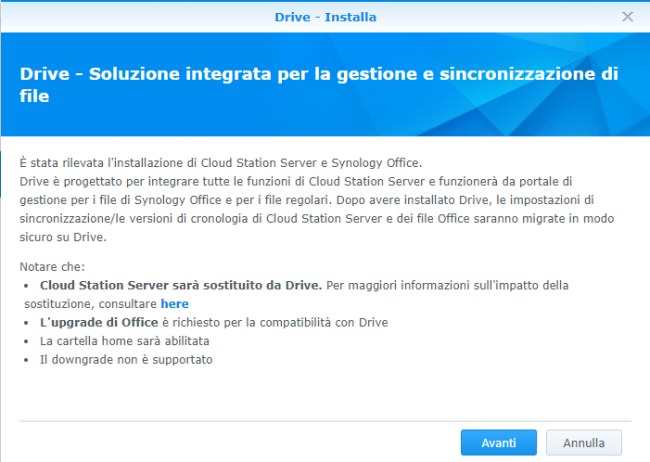Viewport: 650px width, 462px height.
Task: Click bullet "La cartella home sarà abilitata"
Action: tap(124, 341)
